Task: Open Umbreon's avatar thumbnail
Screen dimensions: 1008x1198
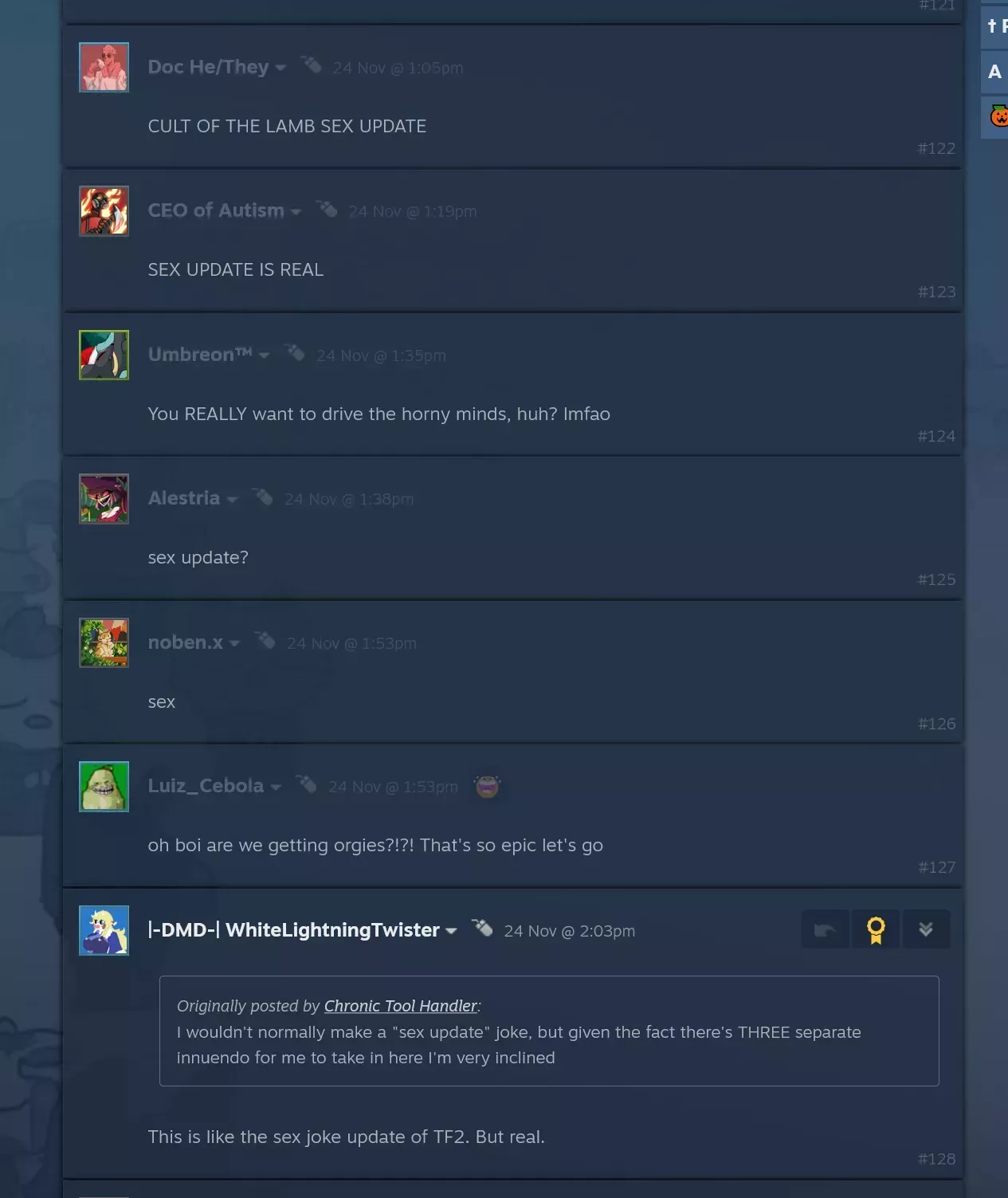Action: click(104, 355)
